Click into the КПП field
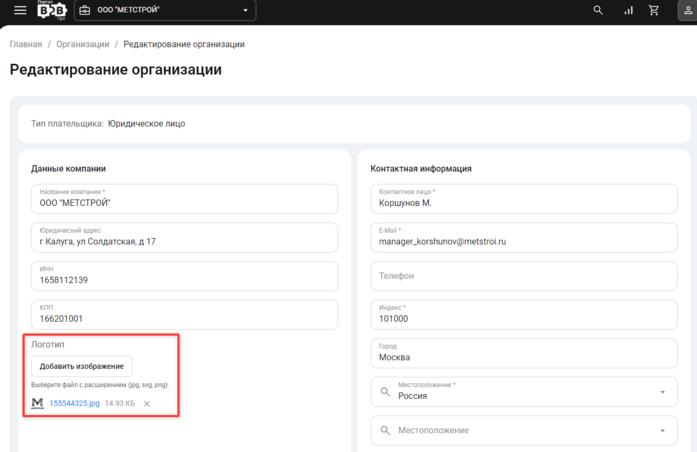Image resolution: width=697 pixels, height=452 pixels. 184,315
